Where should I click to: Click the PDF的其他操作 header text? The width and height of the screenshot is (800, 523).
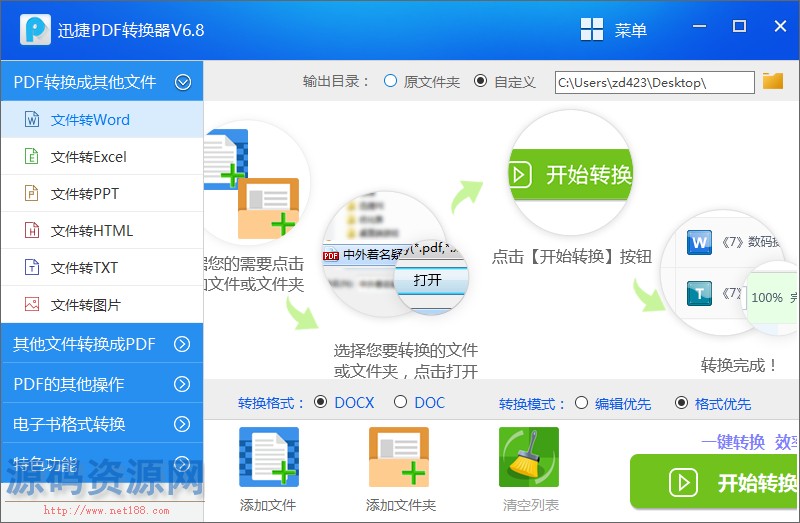[68, 384]
